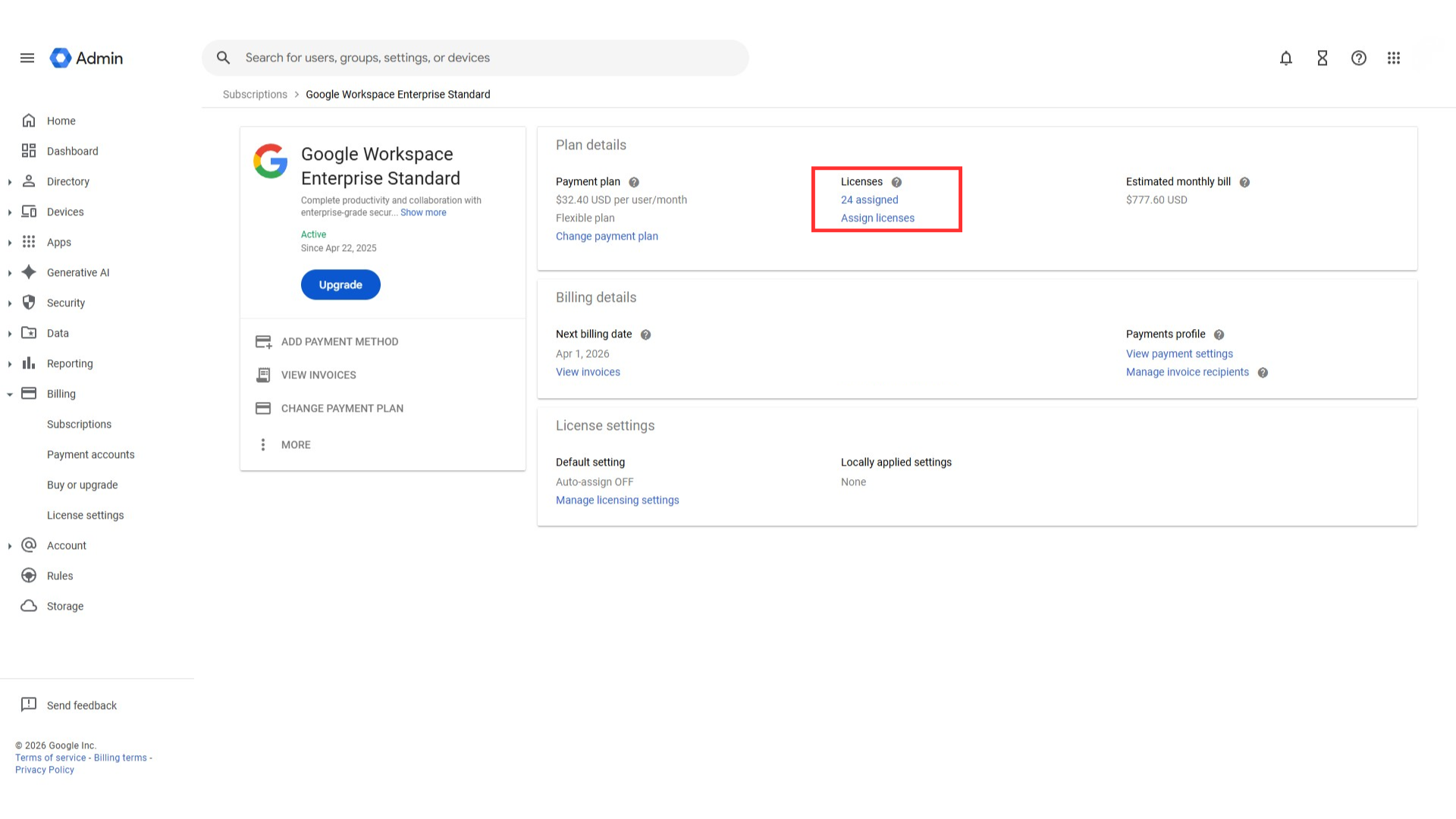1456x819 pixels.
Task: Click Manage invoice recipients link
Action: coord(1187,372)
